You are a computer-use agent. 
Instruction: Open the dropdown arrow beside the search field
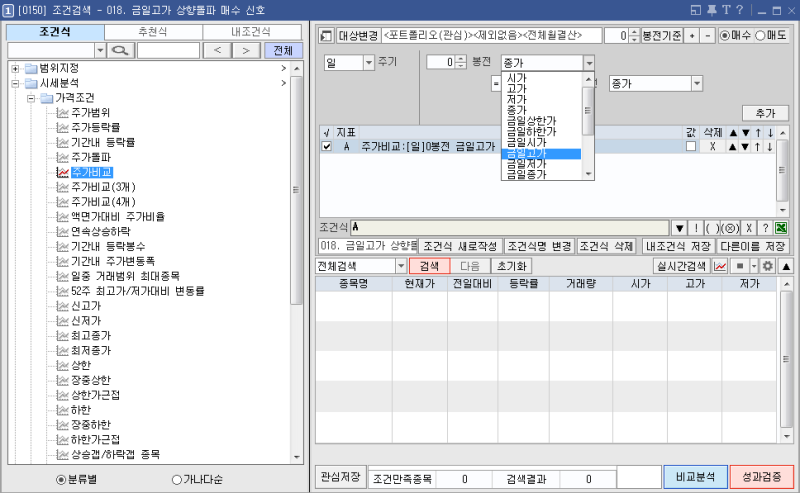pyautogui.click(x=100, y=51)
